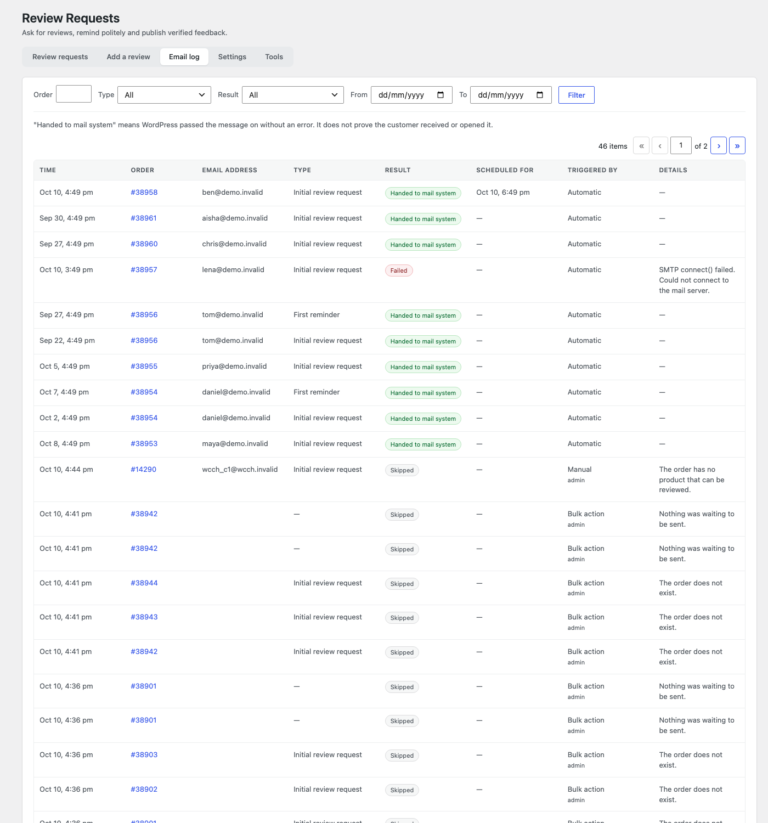Screen dimensions: 768x823
Task: Click the TRIGGERED BY column header
Action: pos(592,170)
